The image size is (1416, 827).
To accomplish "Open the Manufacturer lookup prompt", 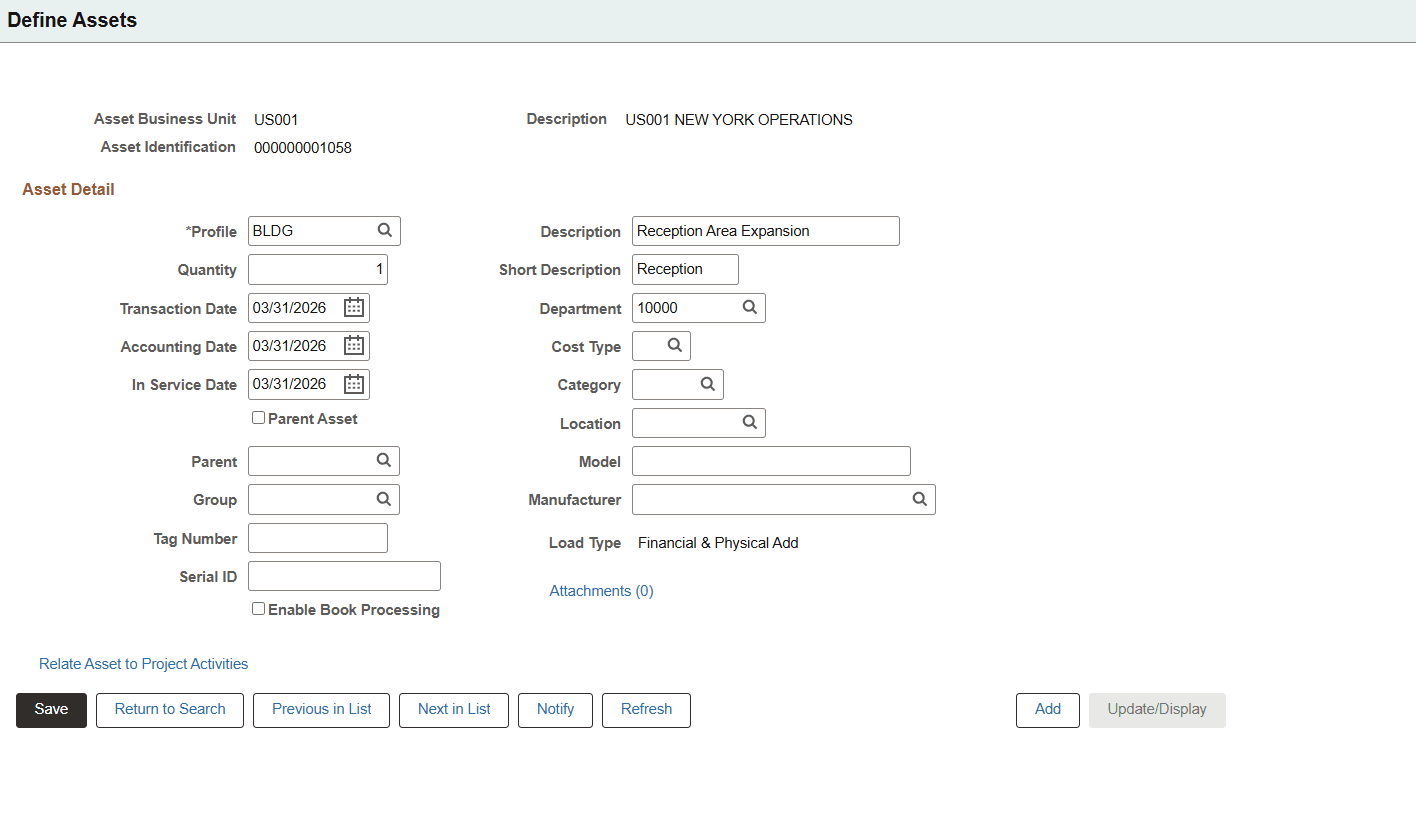I will [x=919, y=499].
